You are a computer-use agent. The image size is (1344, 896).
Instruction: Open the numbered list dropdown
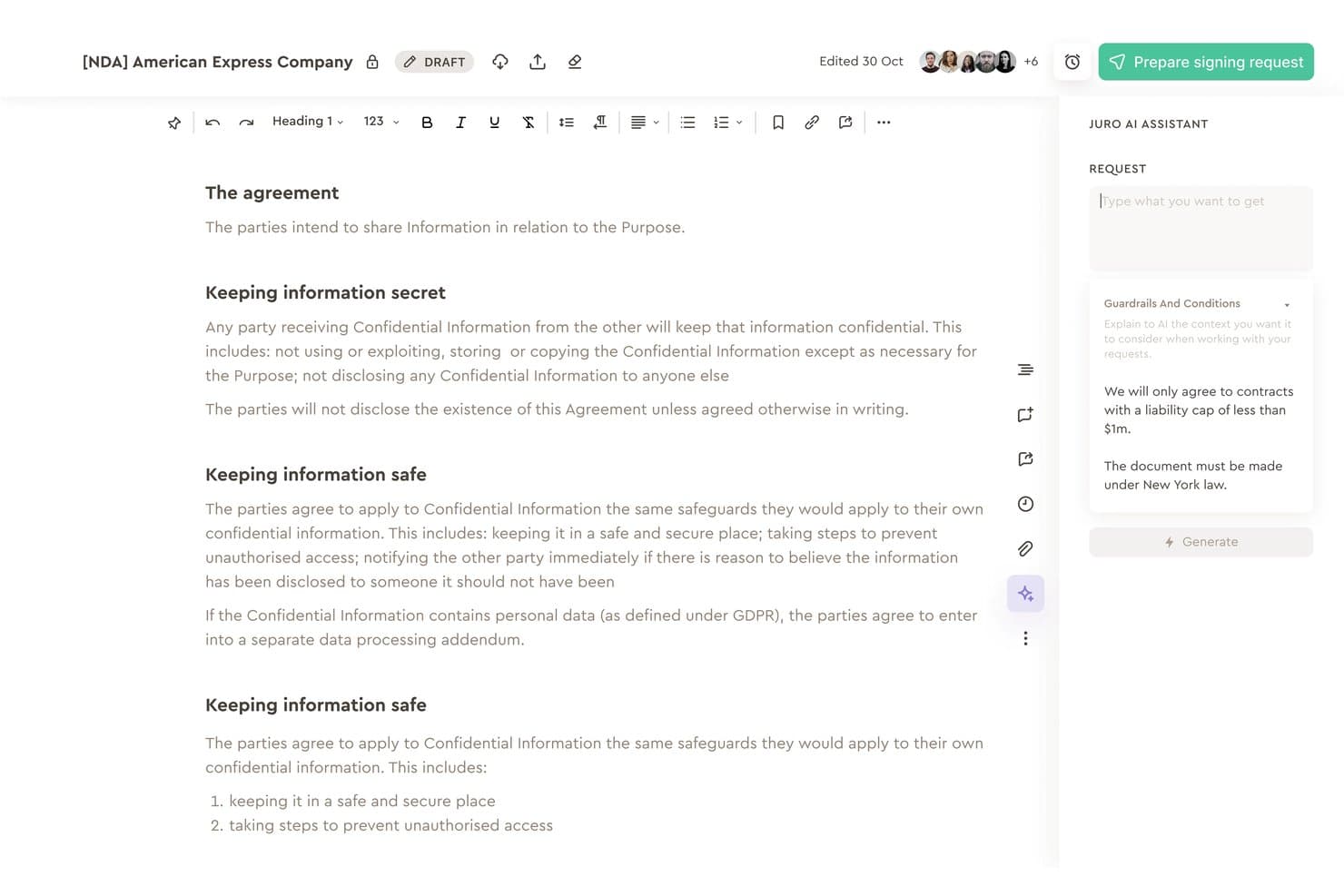click(728, 123)
